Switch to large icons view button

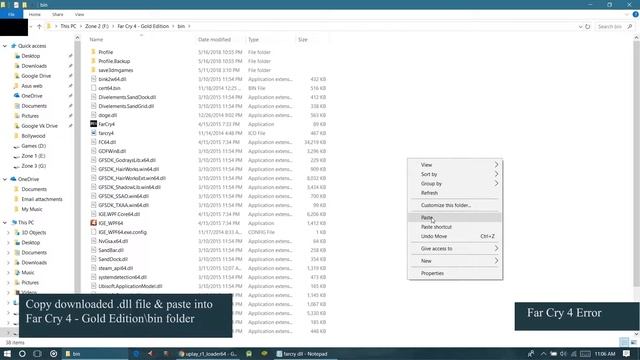[x=633, y=342]
